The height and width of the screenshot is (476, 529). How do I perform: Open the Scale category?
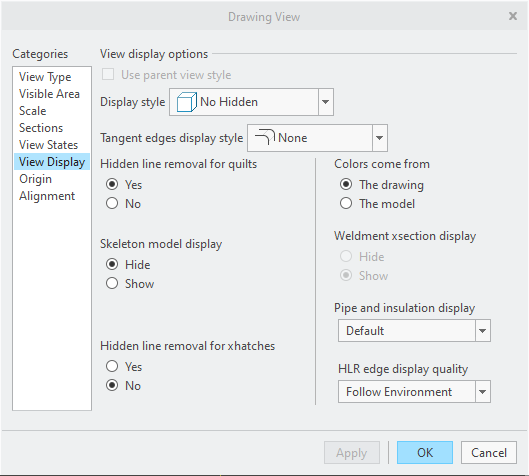coord(32,111)
